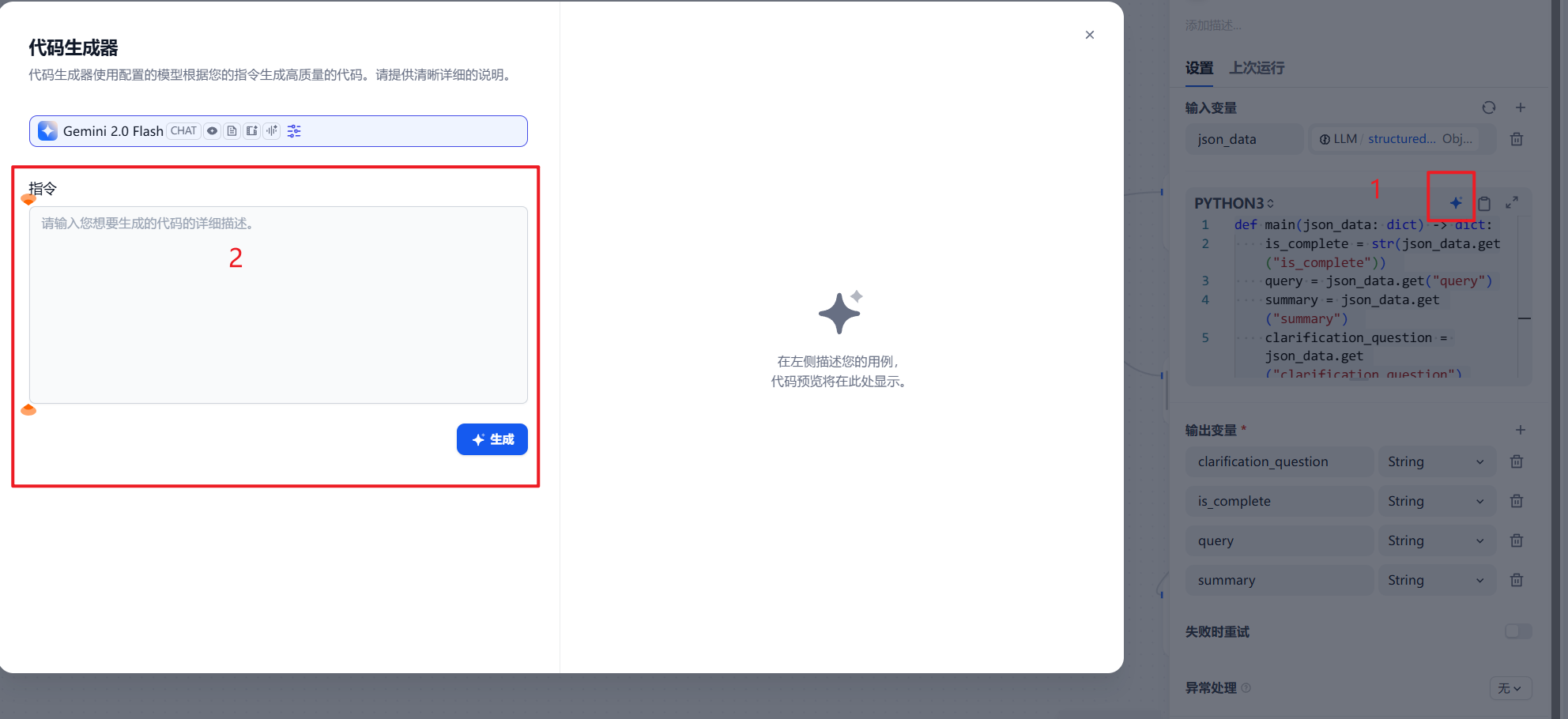
Task: Edit the clarification_question output variable name
Action: click(1280, 461)
